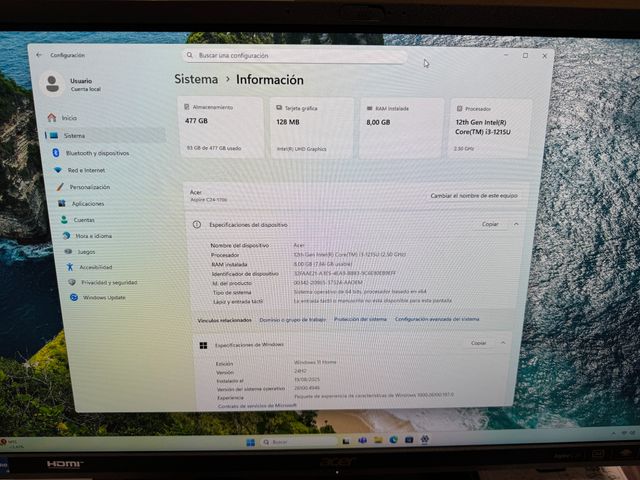Click the Privacidad y seguridad shield icon

coord(72,282)
